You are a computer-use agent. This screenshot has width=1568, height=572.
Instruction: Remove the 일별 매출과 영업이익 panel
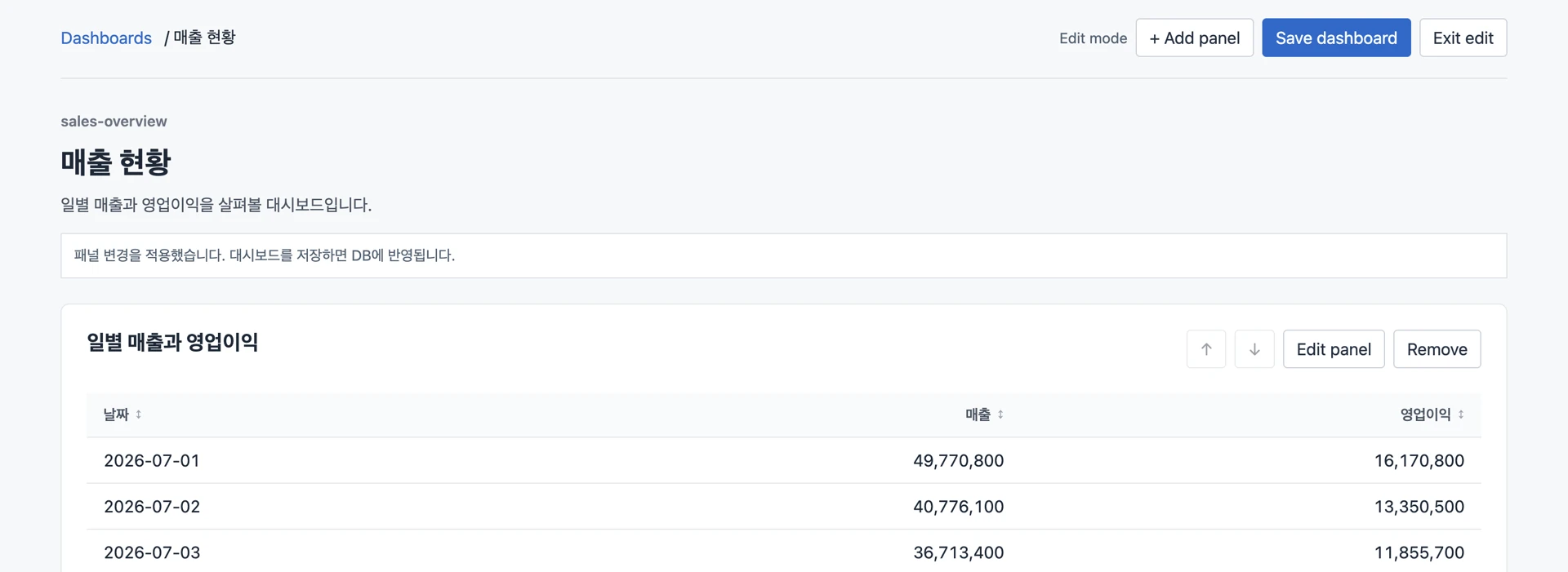pyautogui.click(x=1437, y=349)
